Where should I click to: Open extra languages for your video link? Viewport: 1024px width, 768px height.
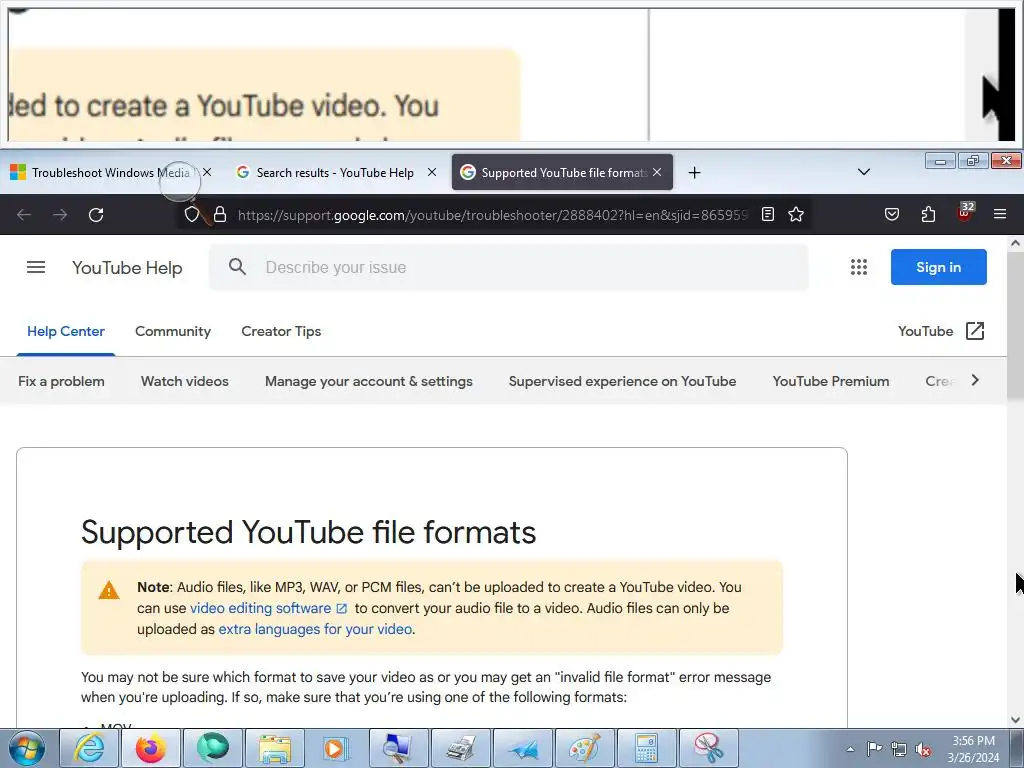click(x=315, y=629)
